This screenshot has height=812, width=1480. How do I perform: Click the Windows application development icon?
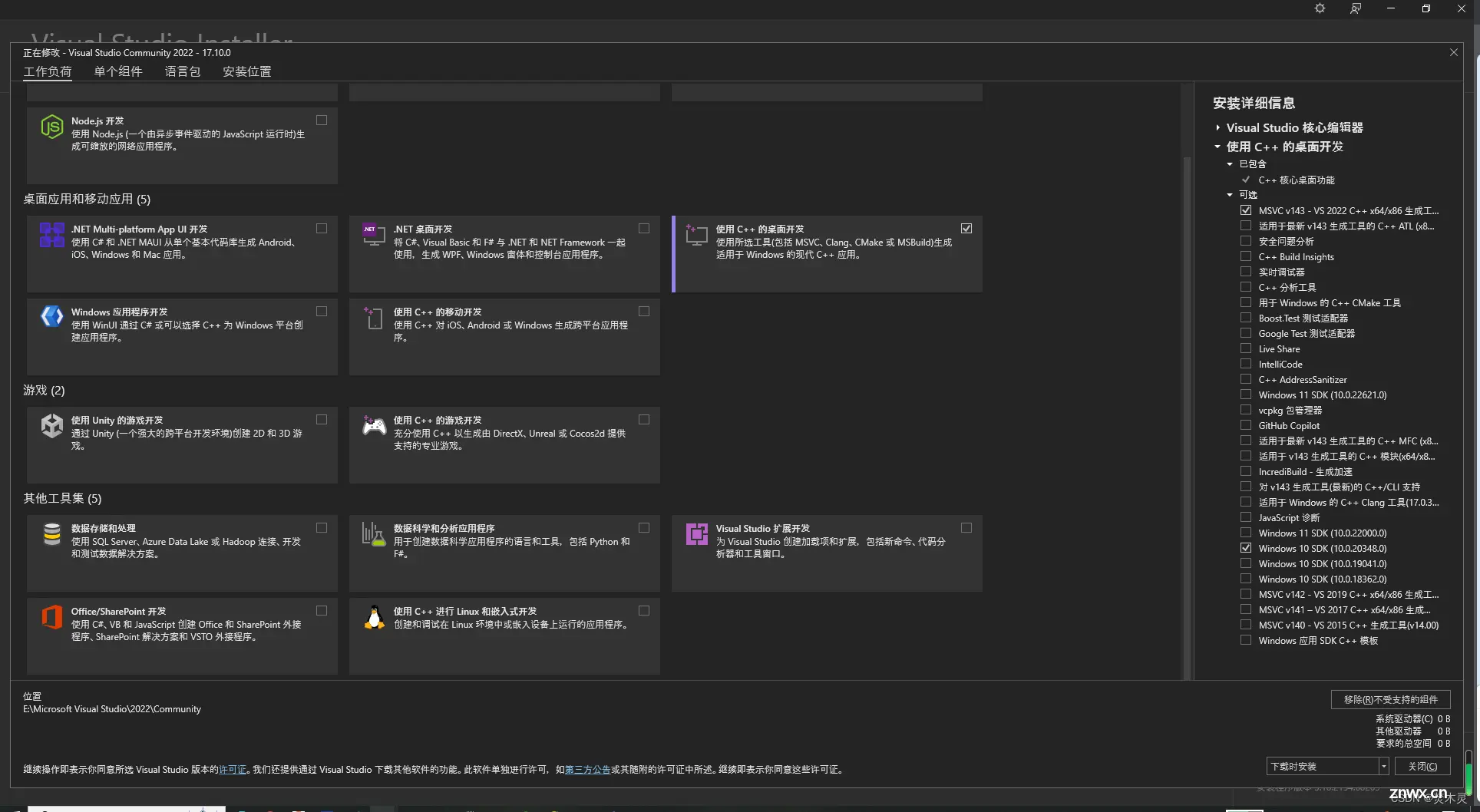(51, 316)
